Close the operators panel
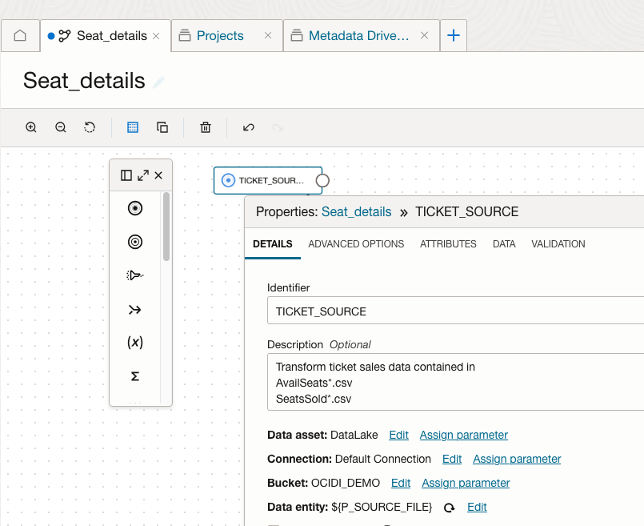Viewport: 644px width, 526px height. pos(159,176)
